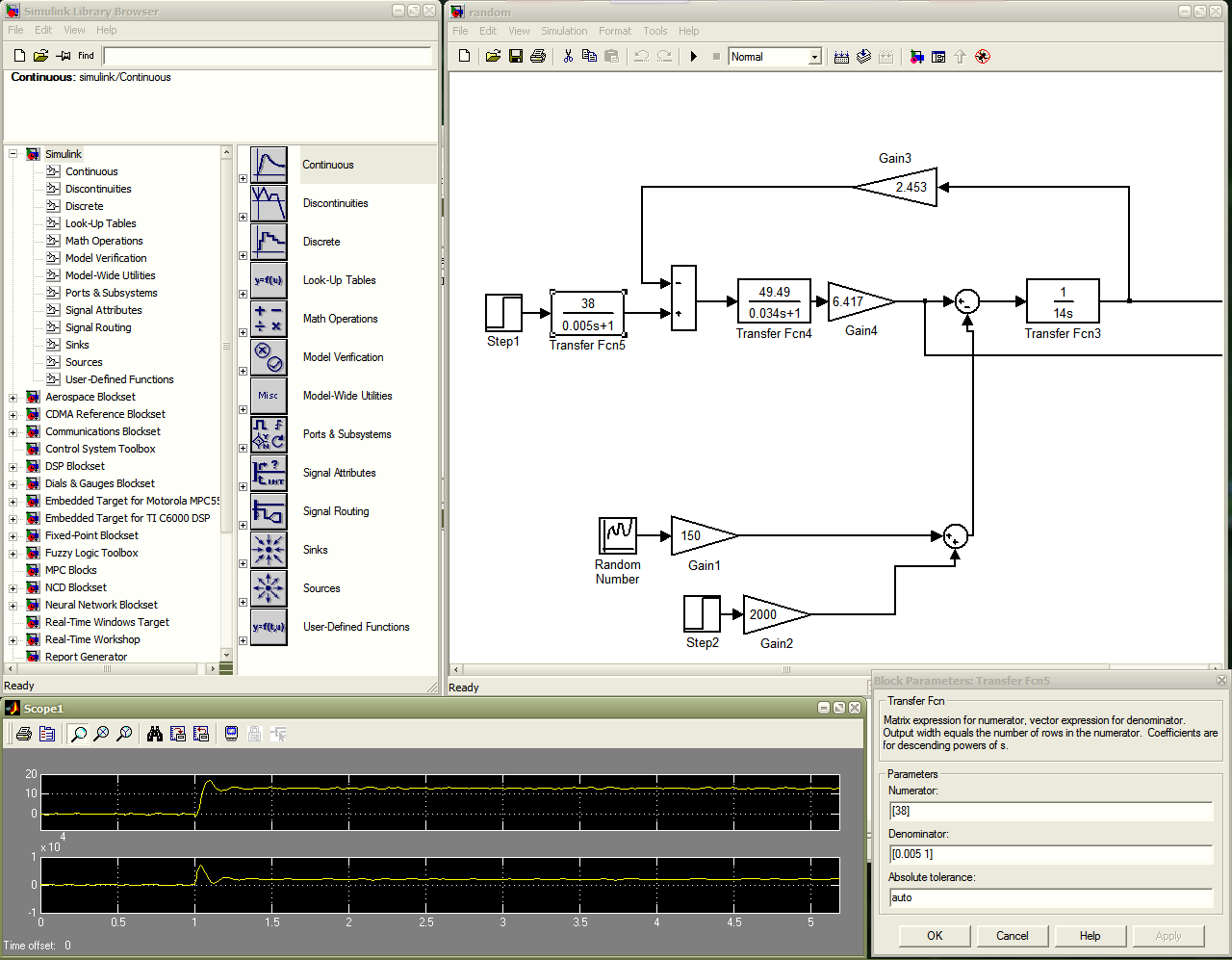Click OK in the Block Parameters dialog

(935, 936)
